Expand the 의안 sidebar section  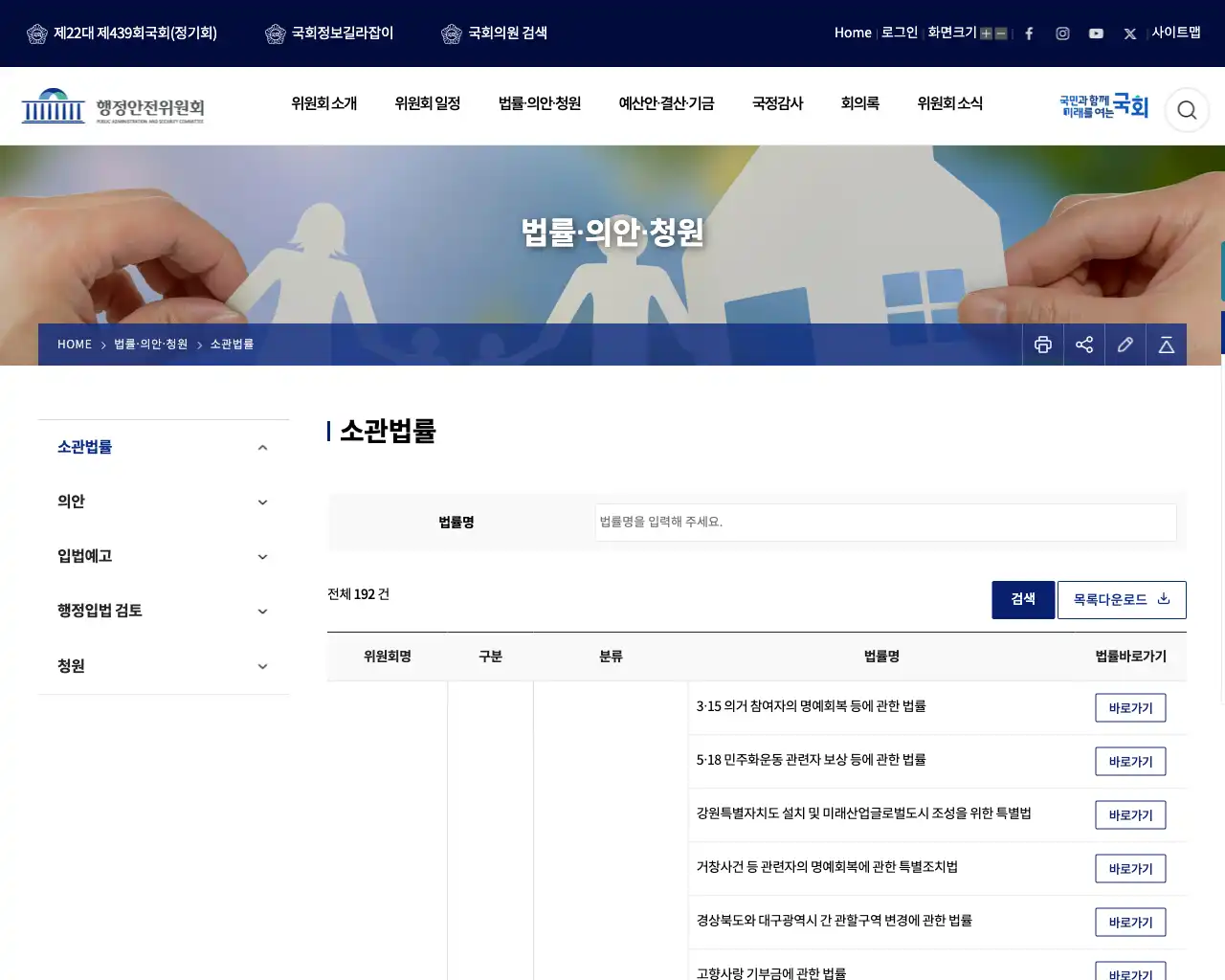262,502
